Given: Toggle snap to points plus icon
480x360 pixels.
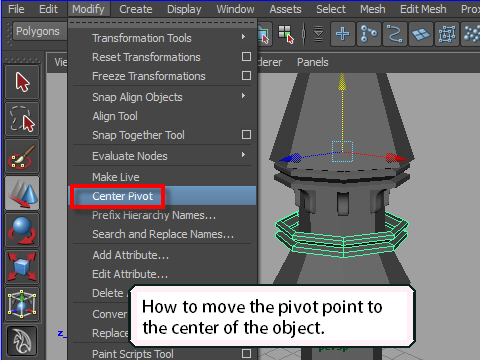Looking at the screenshot, I should coord(343,34).
